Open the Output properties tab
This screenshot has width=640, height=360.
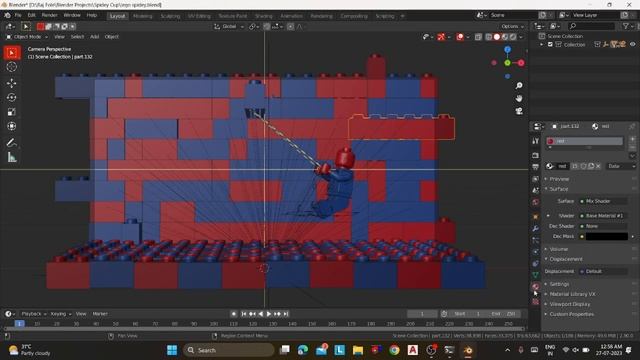click(x=535, y=167)
